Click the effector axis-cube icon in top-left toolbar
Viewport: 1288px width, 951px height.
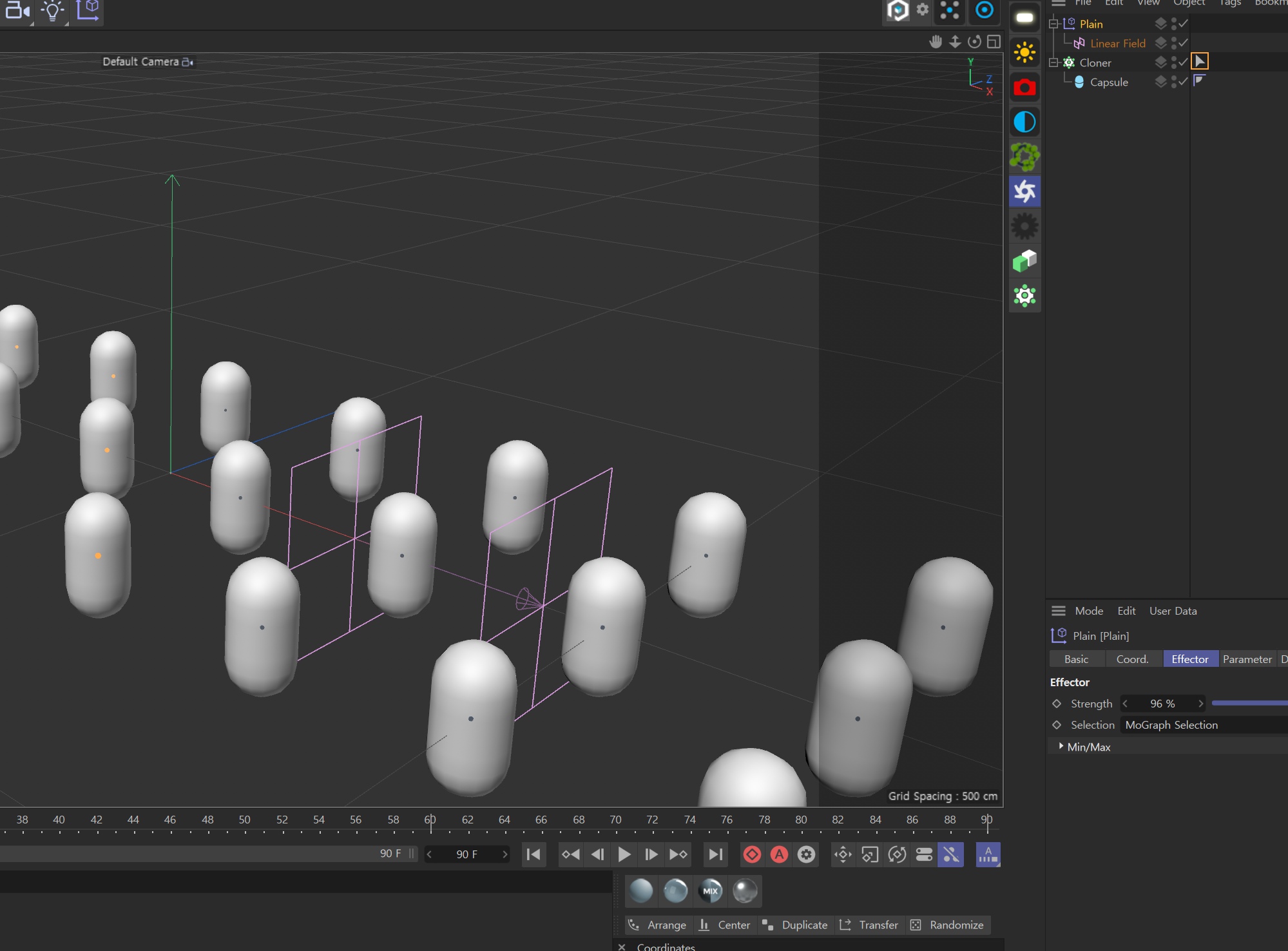click(88, 10)
